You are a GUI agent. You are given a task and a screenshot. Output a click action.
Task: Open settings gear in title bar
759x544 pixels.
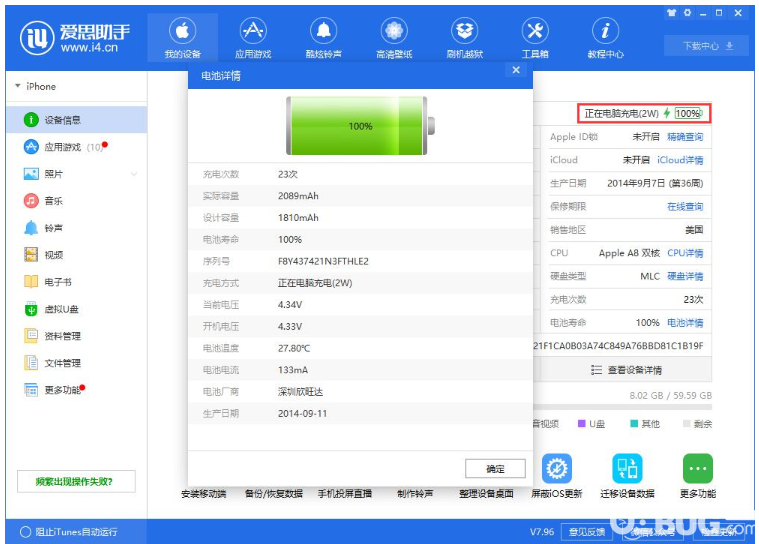687,13
